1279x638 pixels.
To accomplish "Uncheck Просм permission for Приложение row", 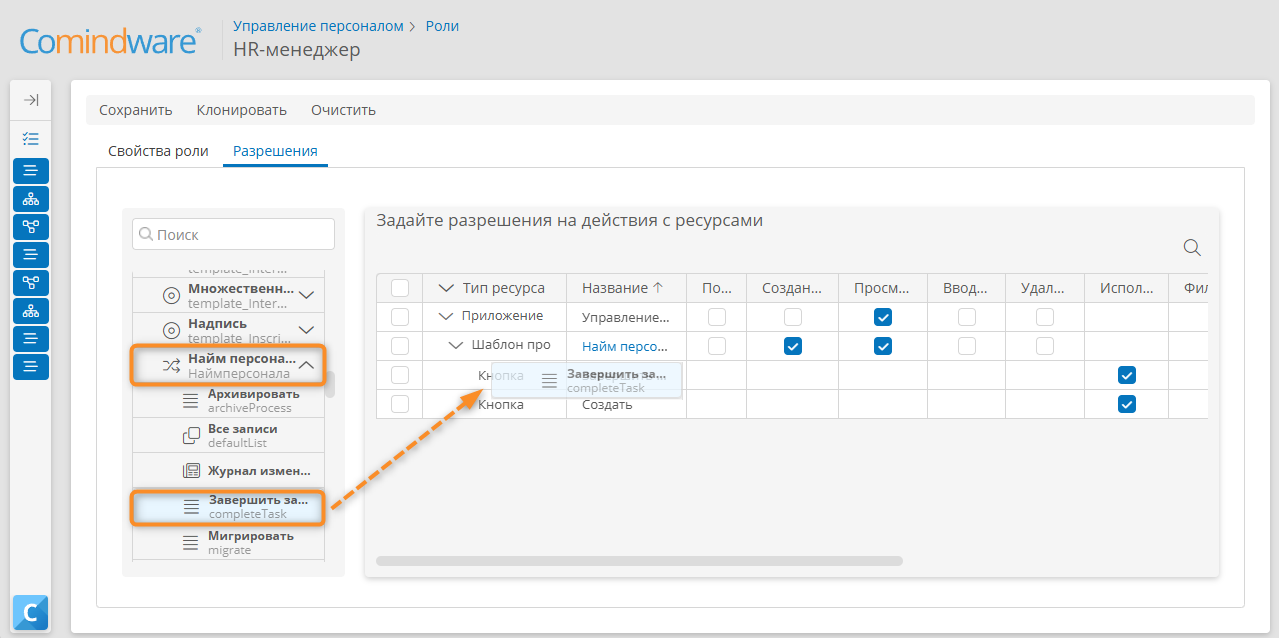I will click(x=883, y=317).
